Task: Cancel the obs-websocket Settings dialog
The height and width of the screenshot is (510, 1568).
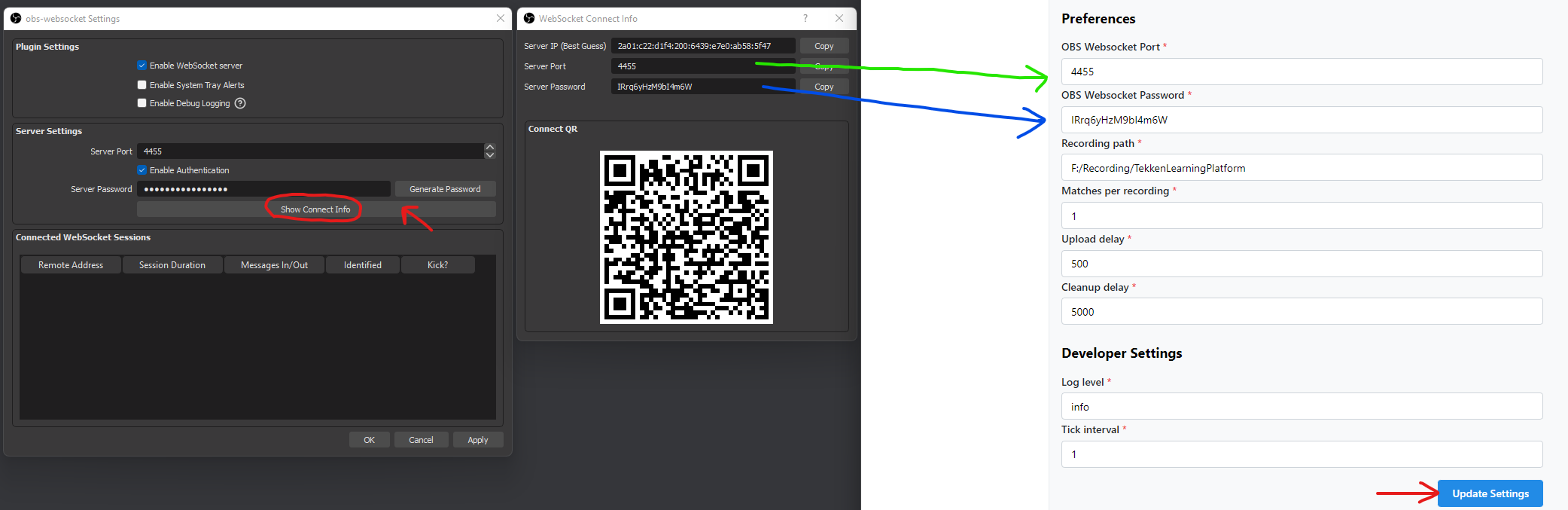Action: coord(421,440)
